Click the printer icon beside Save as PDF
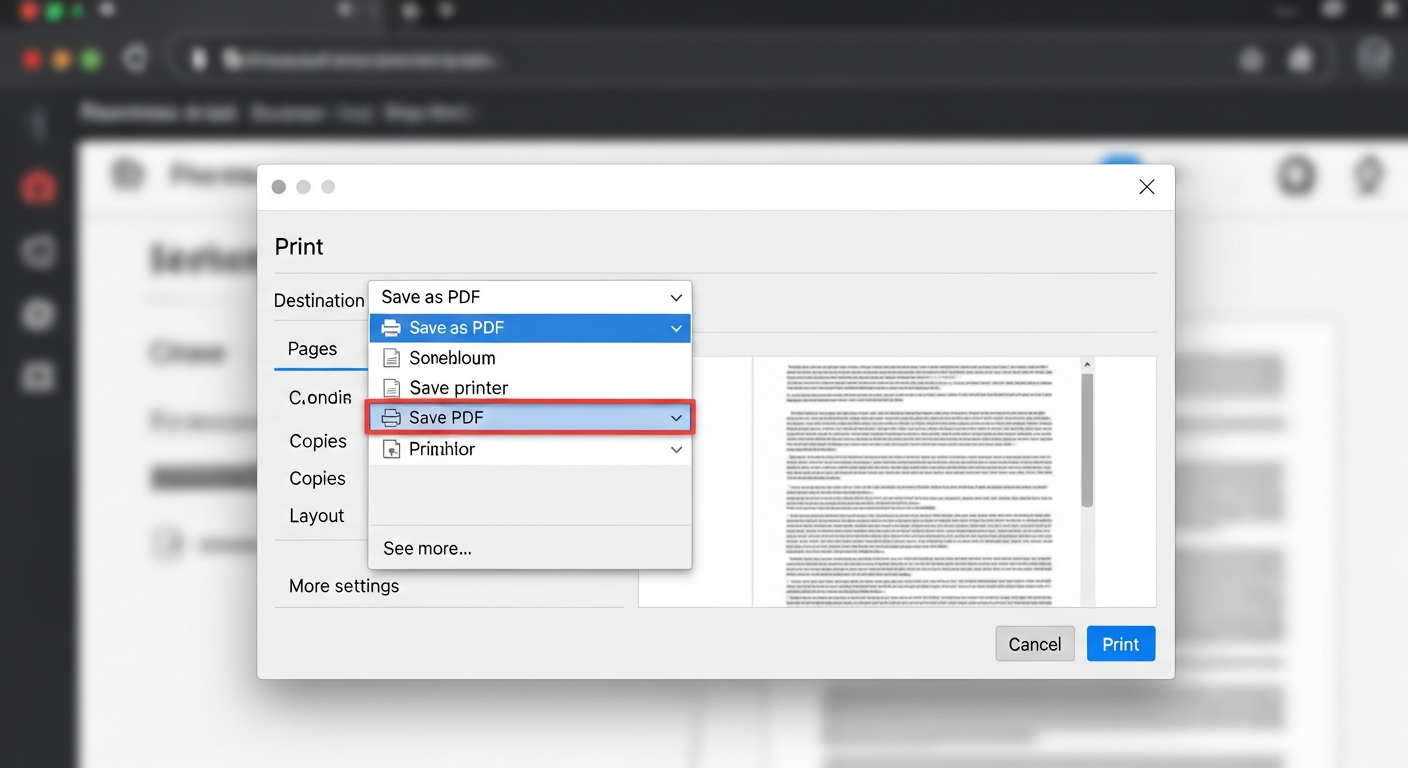The height and width of the screenshot is (768, 1408). [391, 328]
